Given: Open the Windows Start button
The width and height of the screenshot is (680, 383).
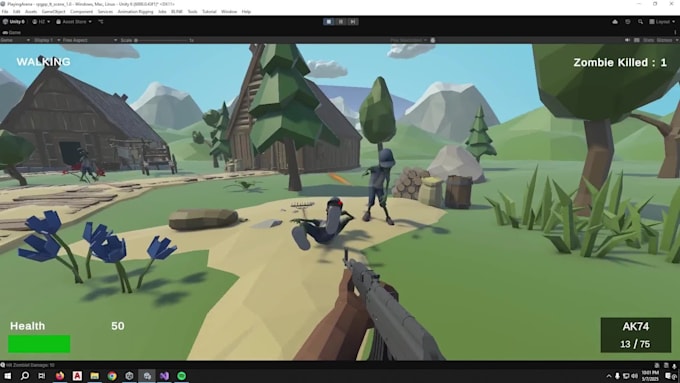Looking at the screenshot, I should [7, 376].
